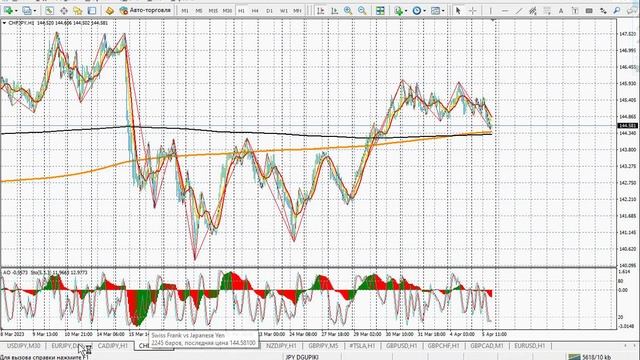Click the Zoom Out magnifier icon
The width and height of the screenshot is (640, 360).
point(362,11)
